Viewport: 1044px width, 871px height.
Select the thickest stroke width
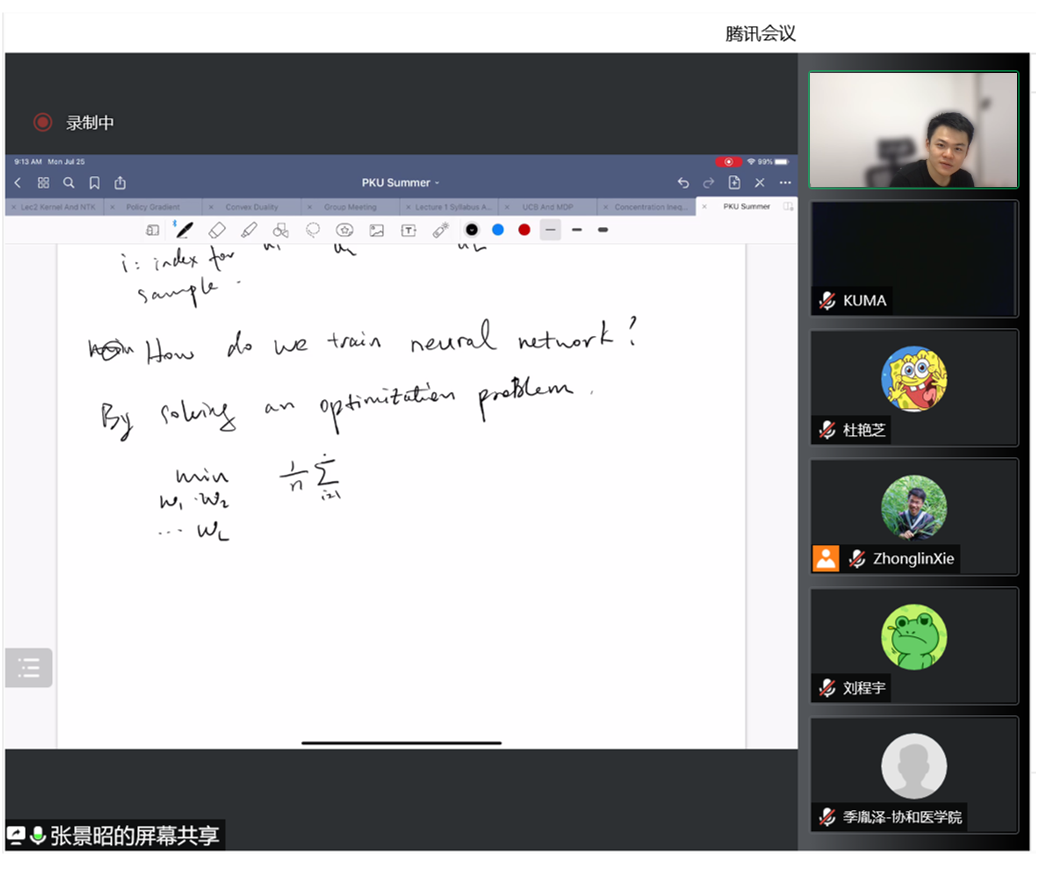pyautogui.click(x=603, y=230)
